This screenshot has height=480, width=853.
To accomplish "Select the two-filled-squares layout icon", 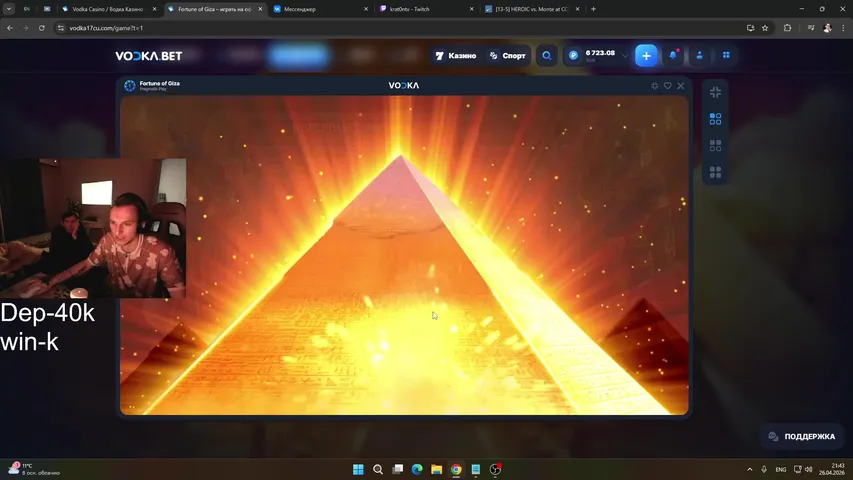I will point(715,145).
